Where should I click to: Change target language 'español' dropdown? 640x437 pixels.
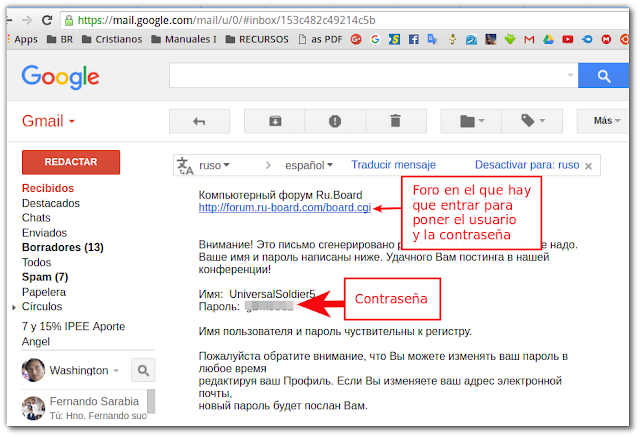point(309,165)
